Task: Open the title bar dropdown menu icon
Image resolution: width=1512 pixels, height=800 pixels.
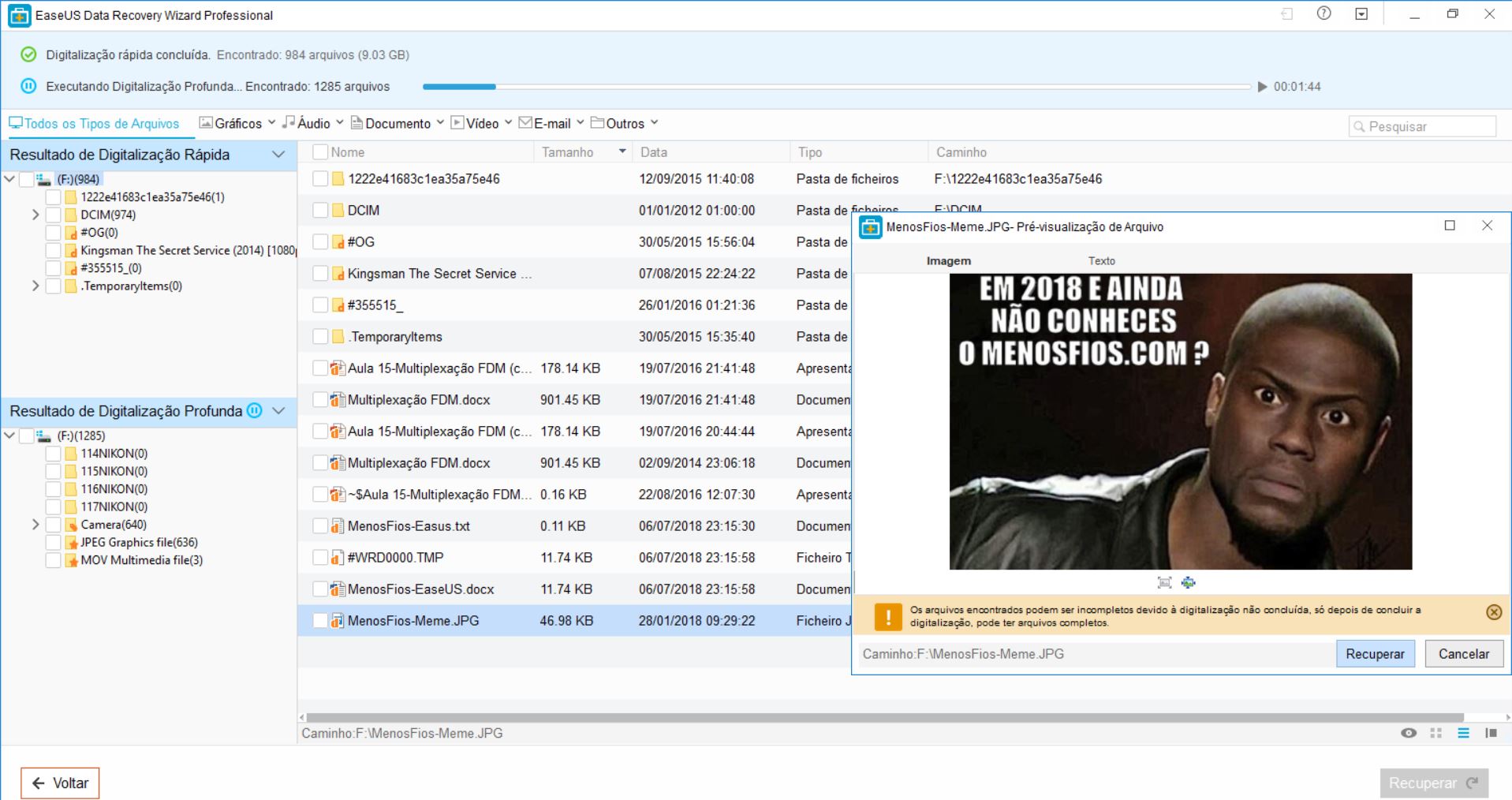Action: [1361, 14]
